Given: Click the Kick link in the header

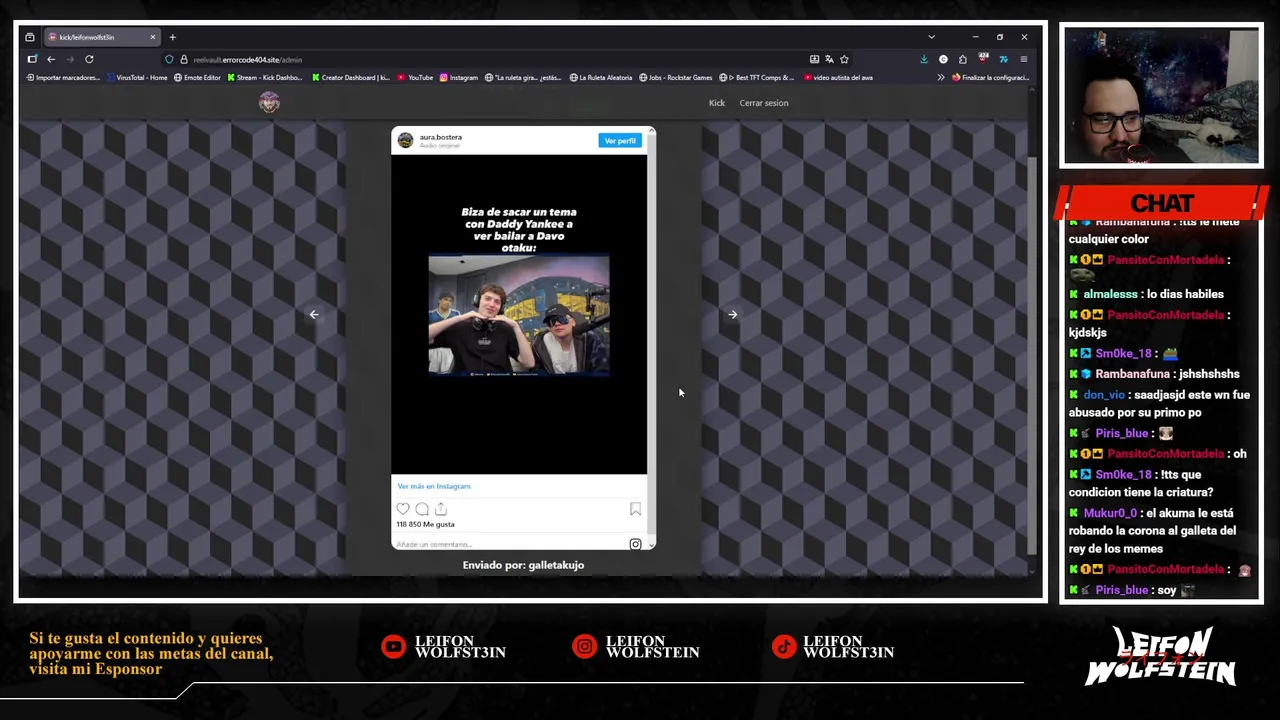Looking at the screenshot, I should click(x=717, y=102).
